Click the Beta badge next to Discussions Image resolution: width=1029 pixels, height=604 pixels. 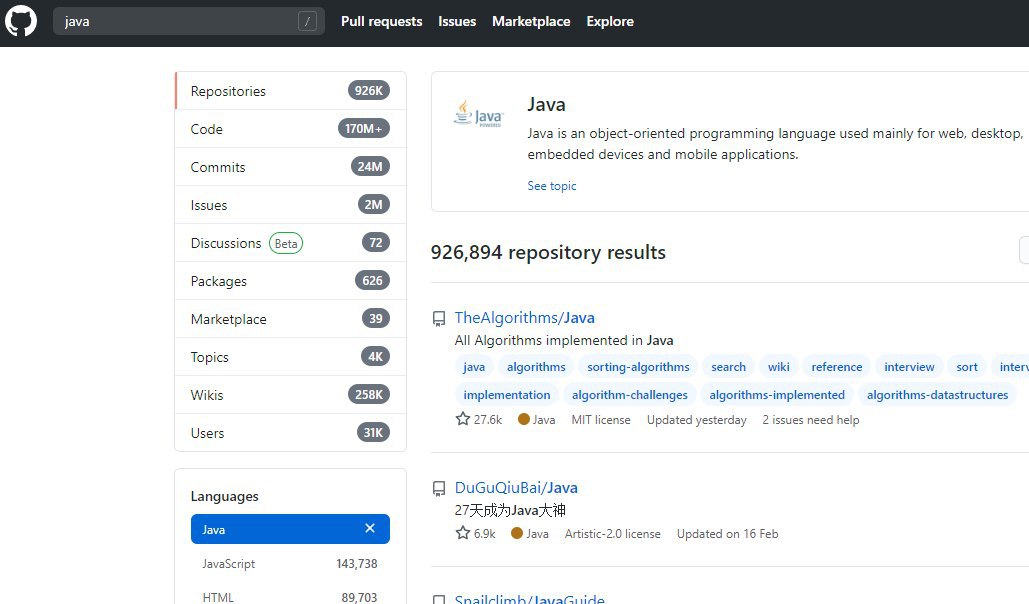pyautogui.click(x=285, y=244)
